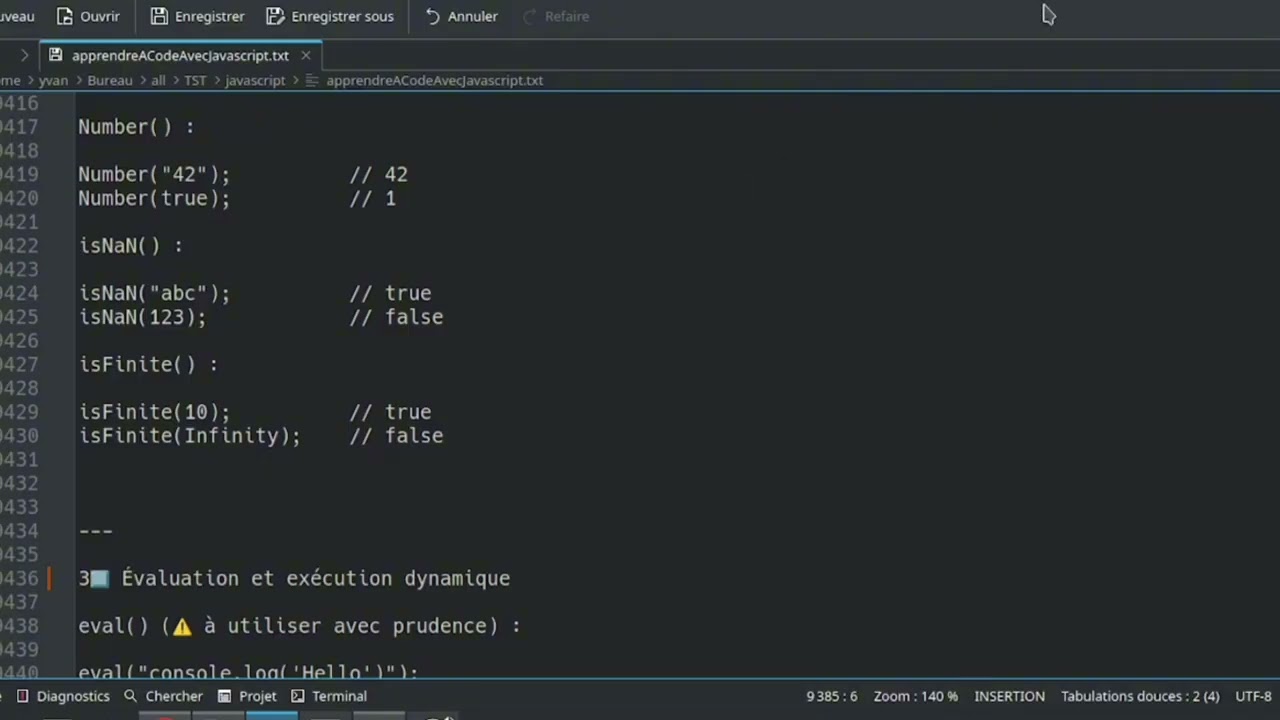The image size is (1280, 720).
Task: Select the apprendreACodeAvecJavascript.txt tab
Action: click(180, 55)
